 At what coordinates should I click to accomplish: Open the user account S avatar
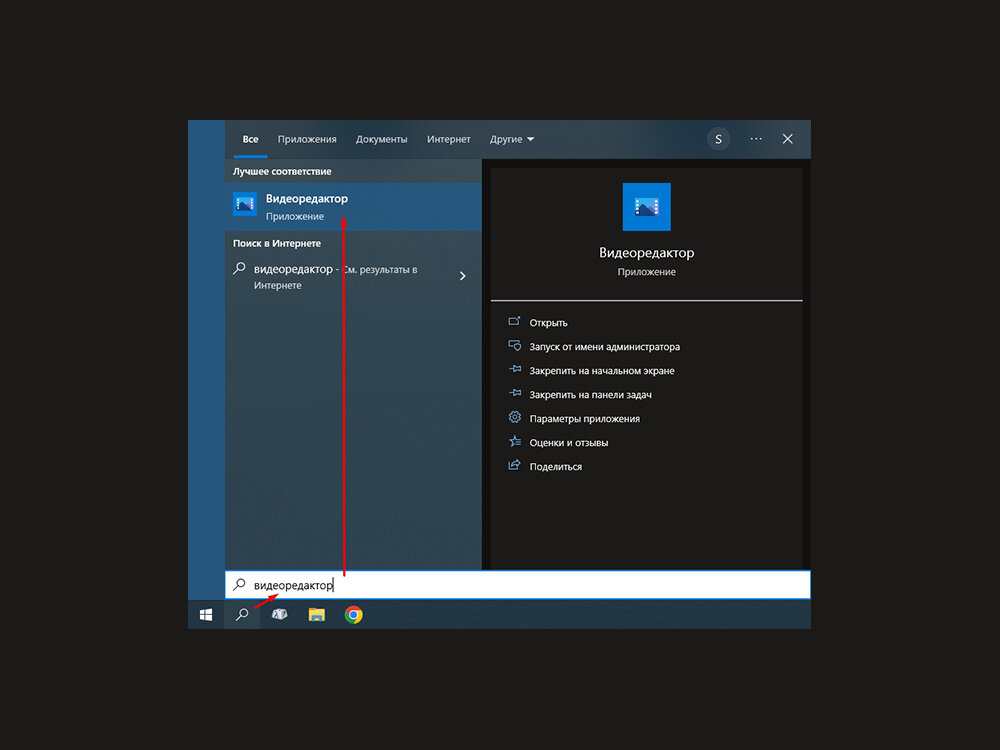pos(718,139)
